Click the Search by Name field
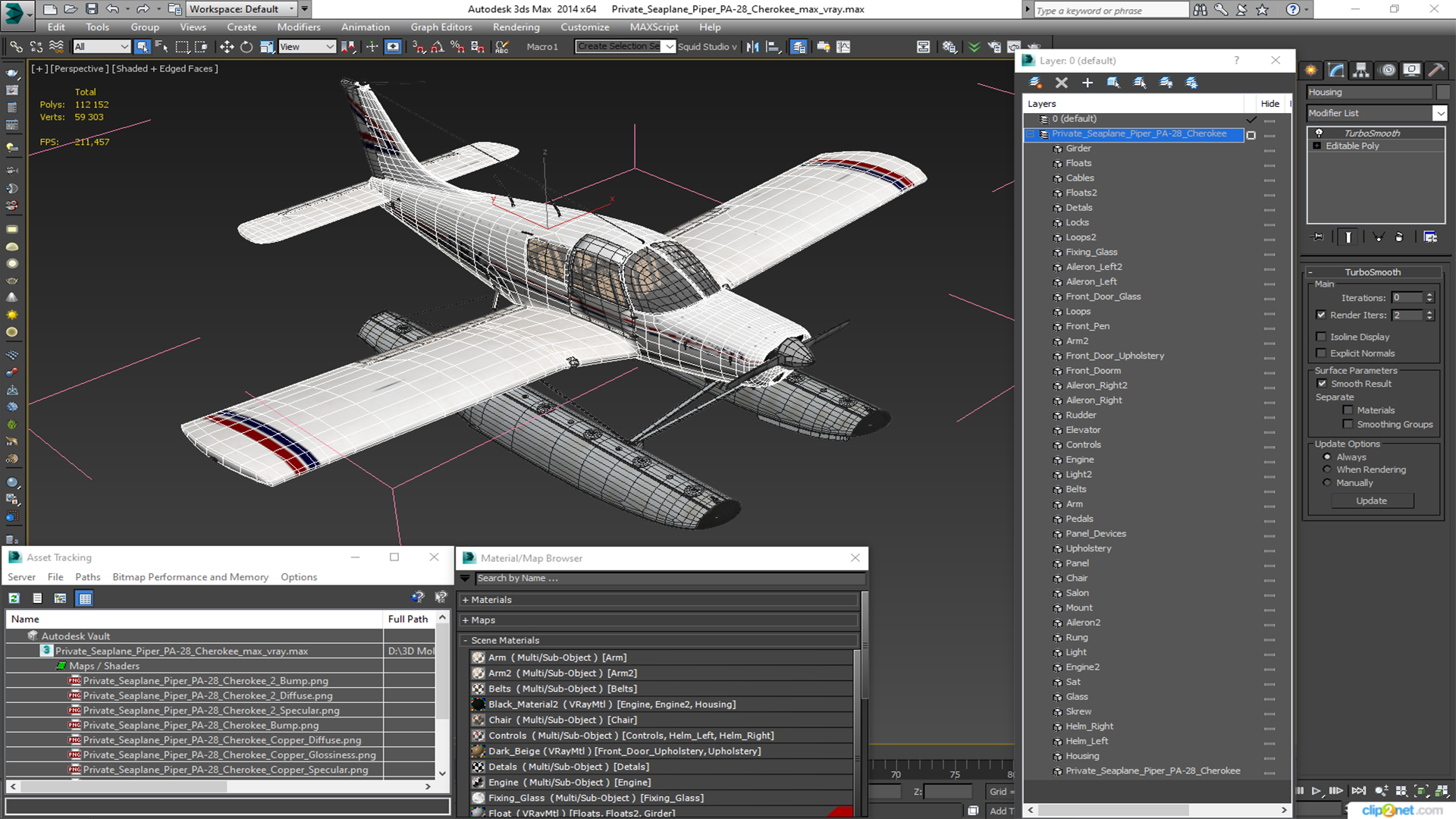Image resolution: width=1456 pixels, height=819 pixels. click(x=669, y=578)
